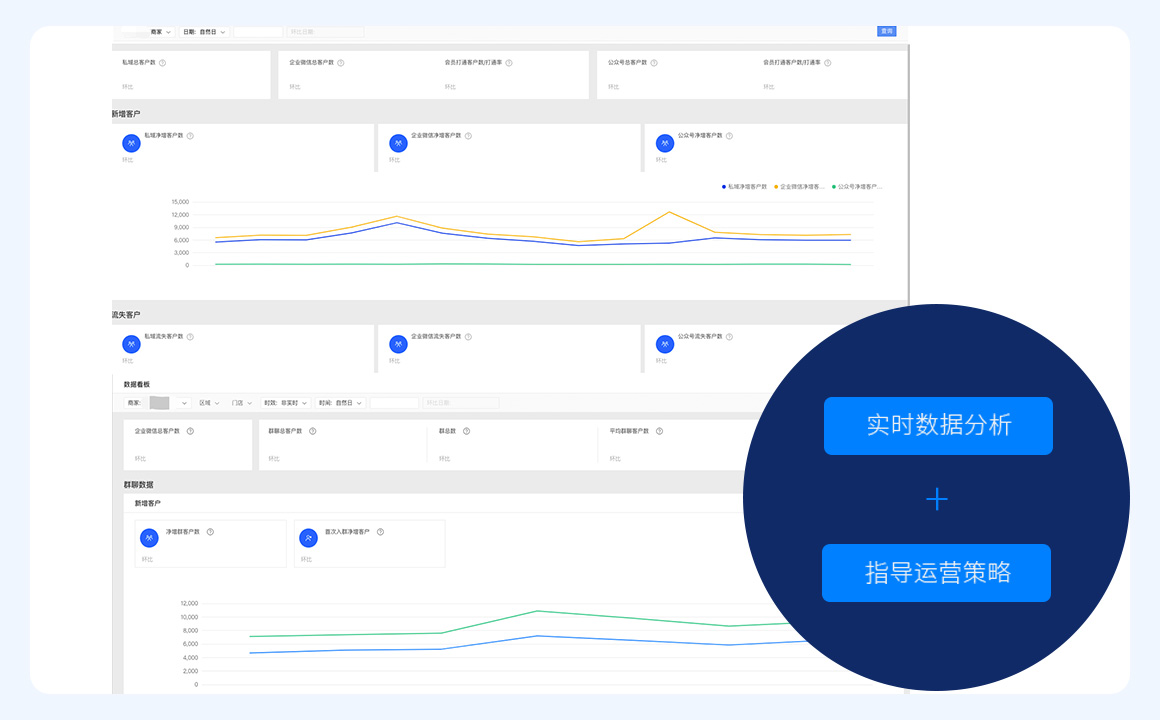This screenshot has width=1160, height=720.
Task: Click the blue 查询 button
Action: pyautogui.click(x=886, y=31)
